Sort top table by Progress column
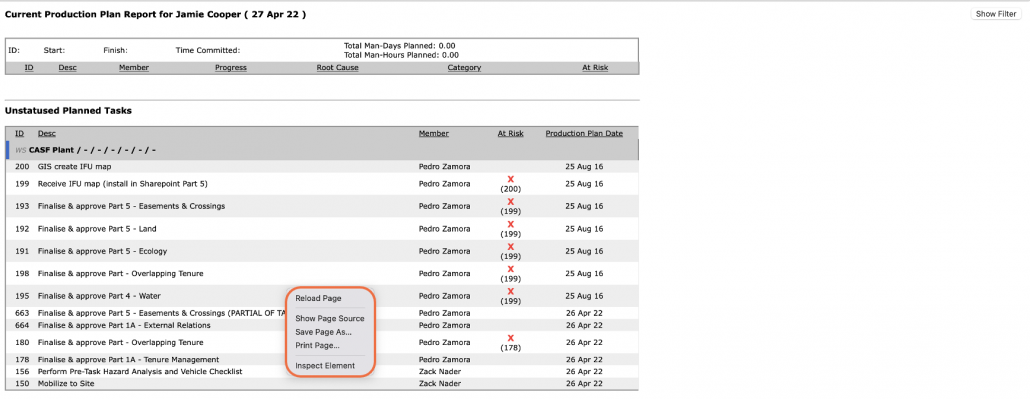The height and width of the screenshot is (399, 1030). pyautogui.click(x=231, y=68)
